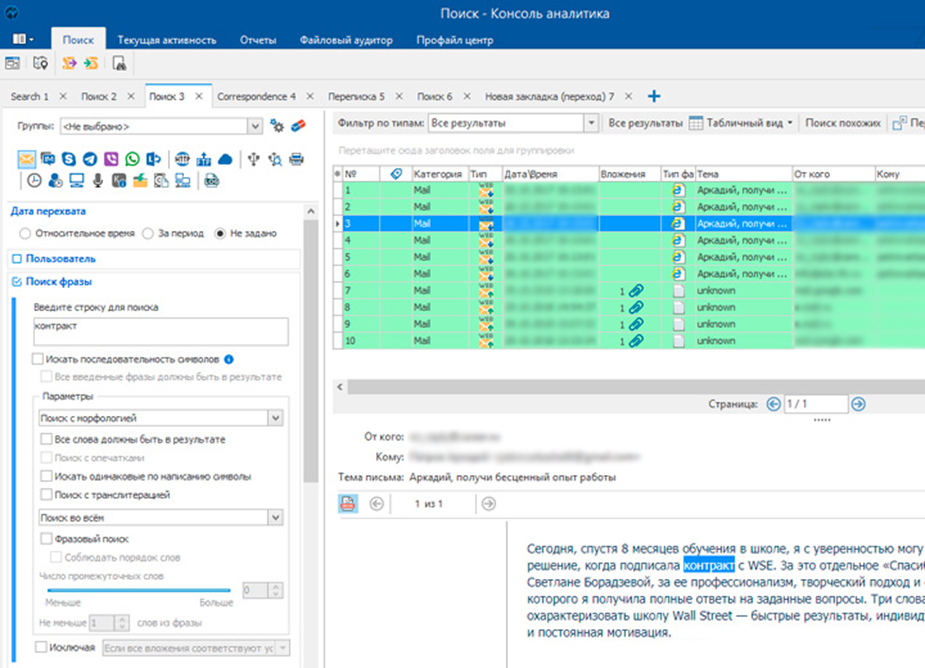This screenshot has height=668, width=925.
Task: Open the 'Фильтр по типам' combo box
Action: tap(591, 123)
